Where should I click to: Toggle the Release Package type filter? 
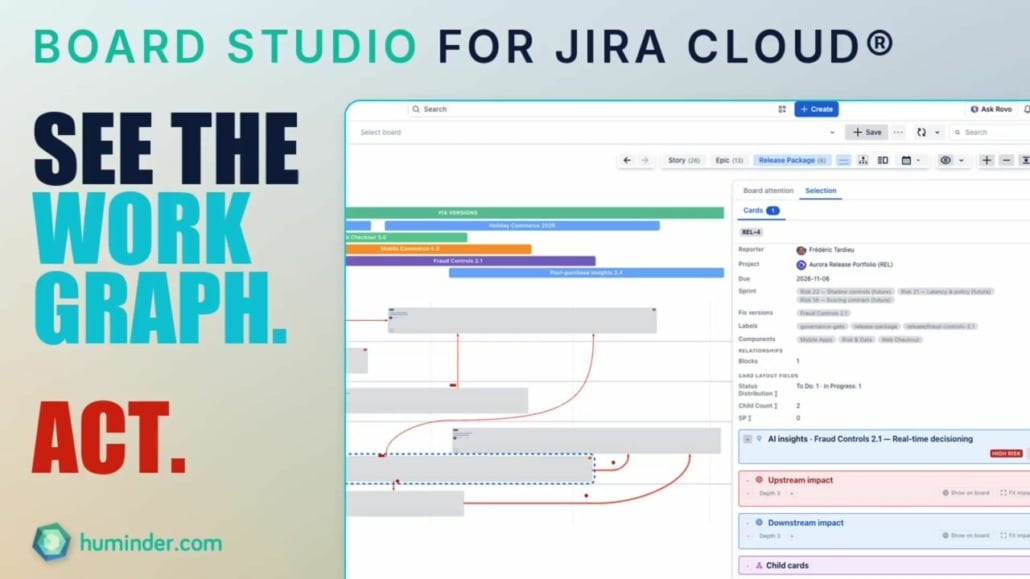[792, 160]
